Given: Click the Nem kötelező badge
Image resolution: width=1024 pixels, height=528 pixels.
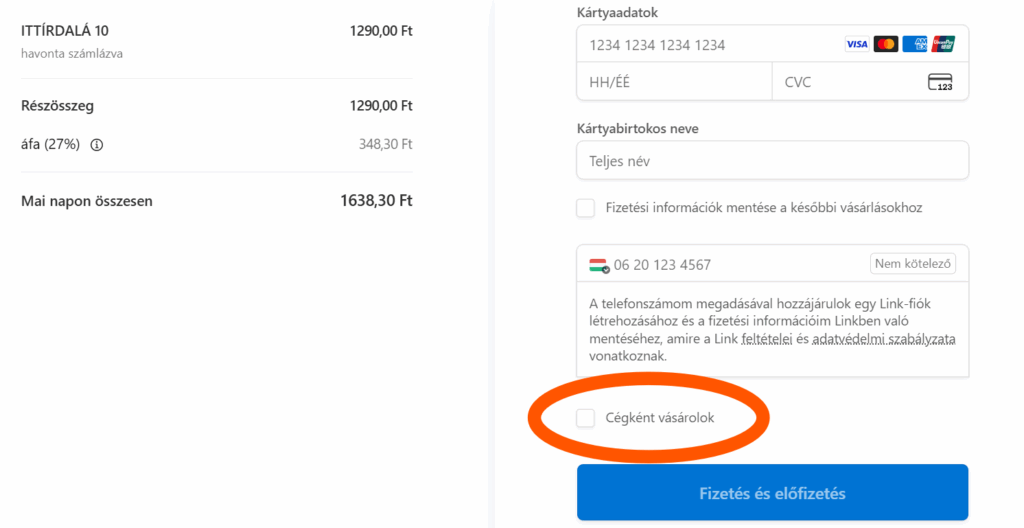Looking at the screenshot, I should [x=913, y=264].
